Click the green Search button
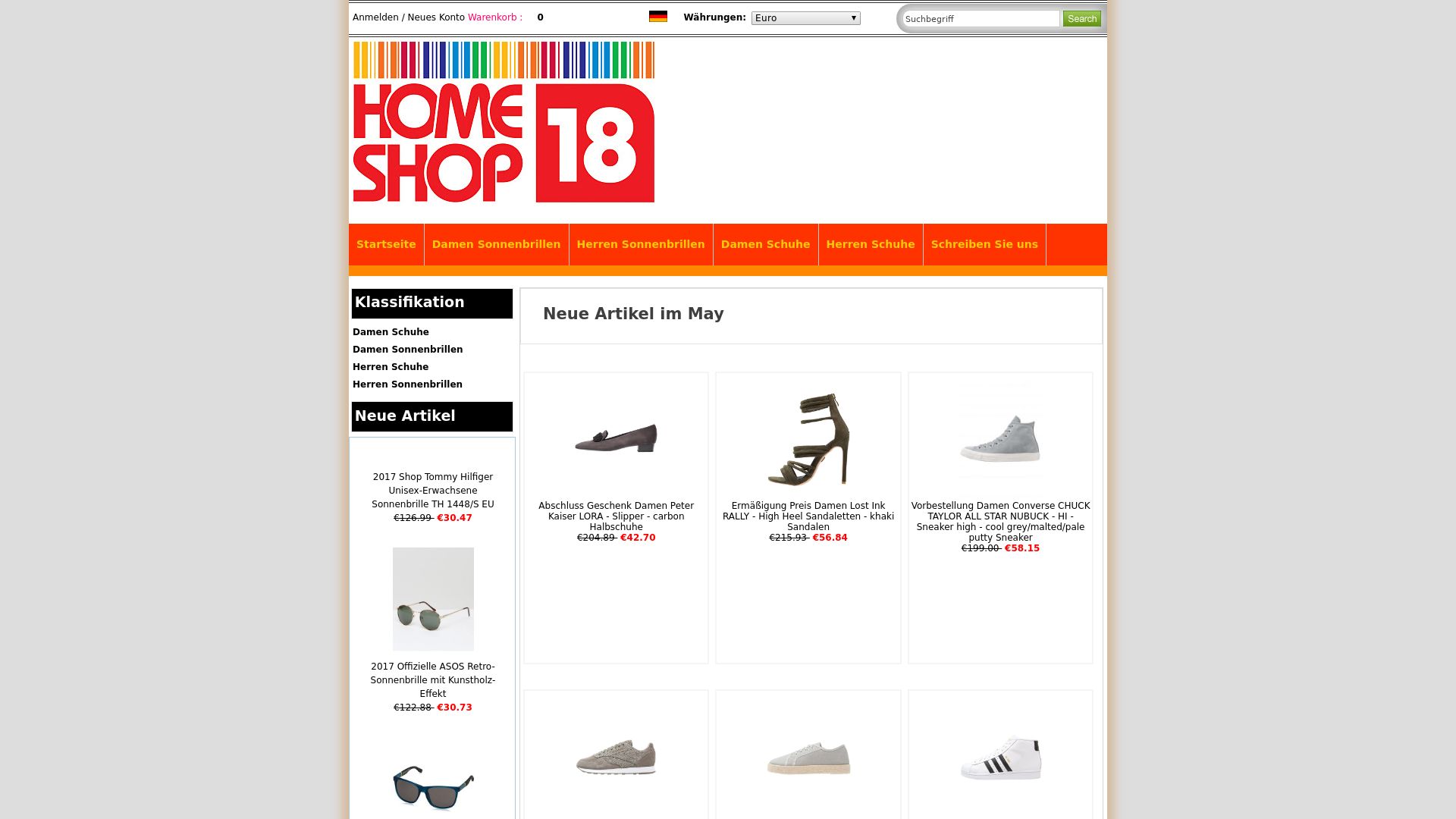Image resolution: width=1456 pixels, height=819 pixels. pos(1081,19)
